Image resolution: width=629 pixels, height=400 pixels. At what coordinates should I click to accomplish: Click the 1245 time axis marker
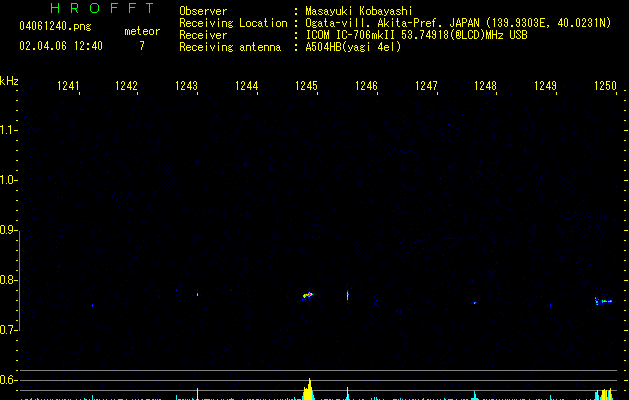point(306,86)
